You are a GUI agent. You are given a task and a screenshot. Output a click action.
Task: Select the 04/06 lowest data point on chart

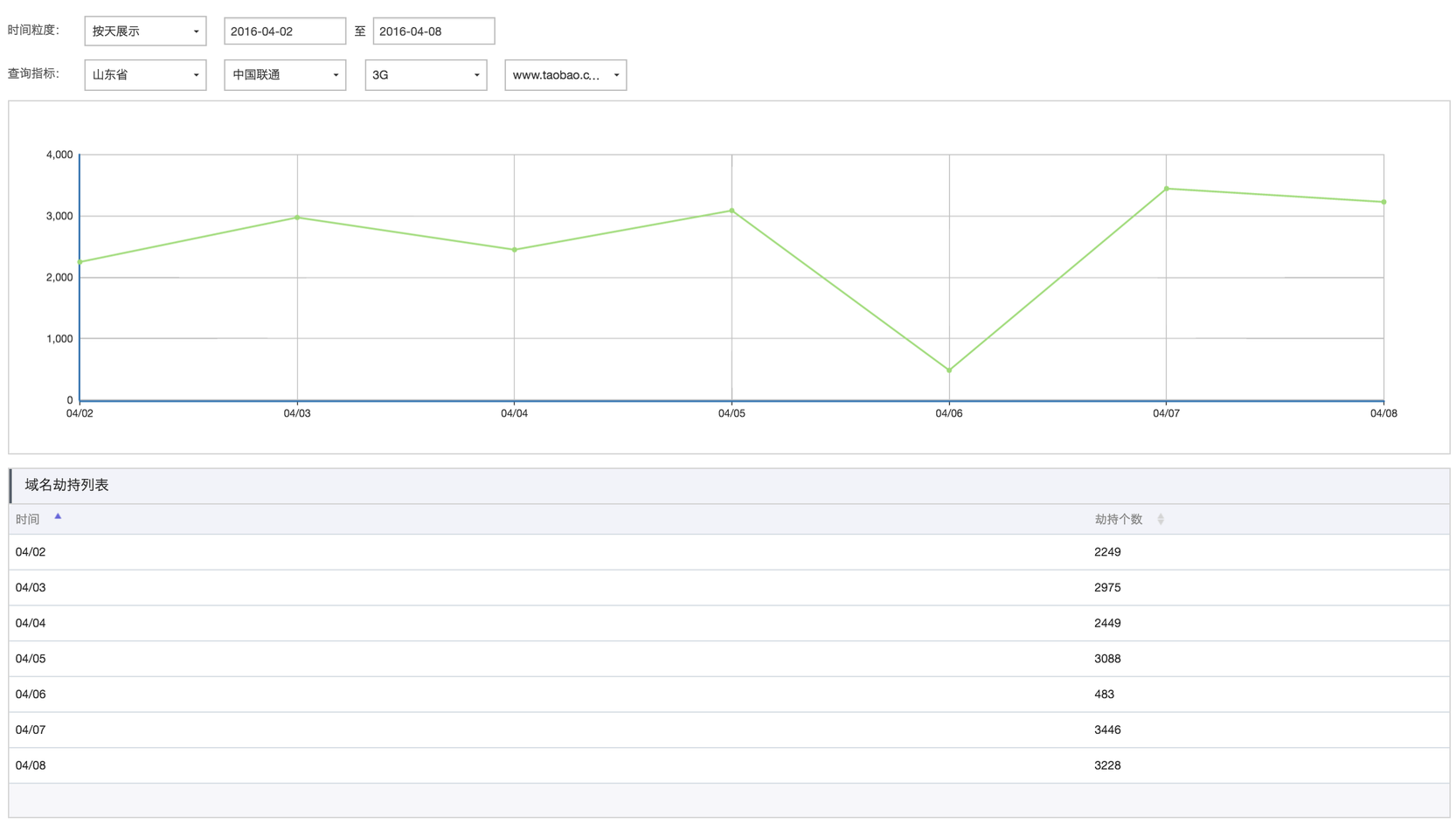click(x=949, y=370)
